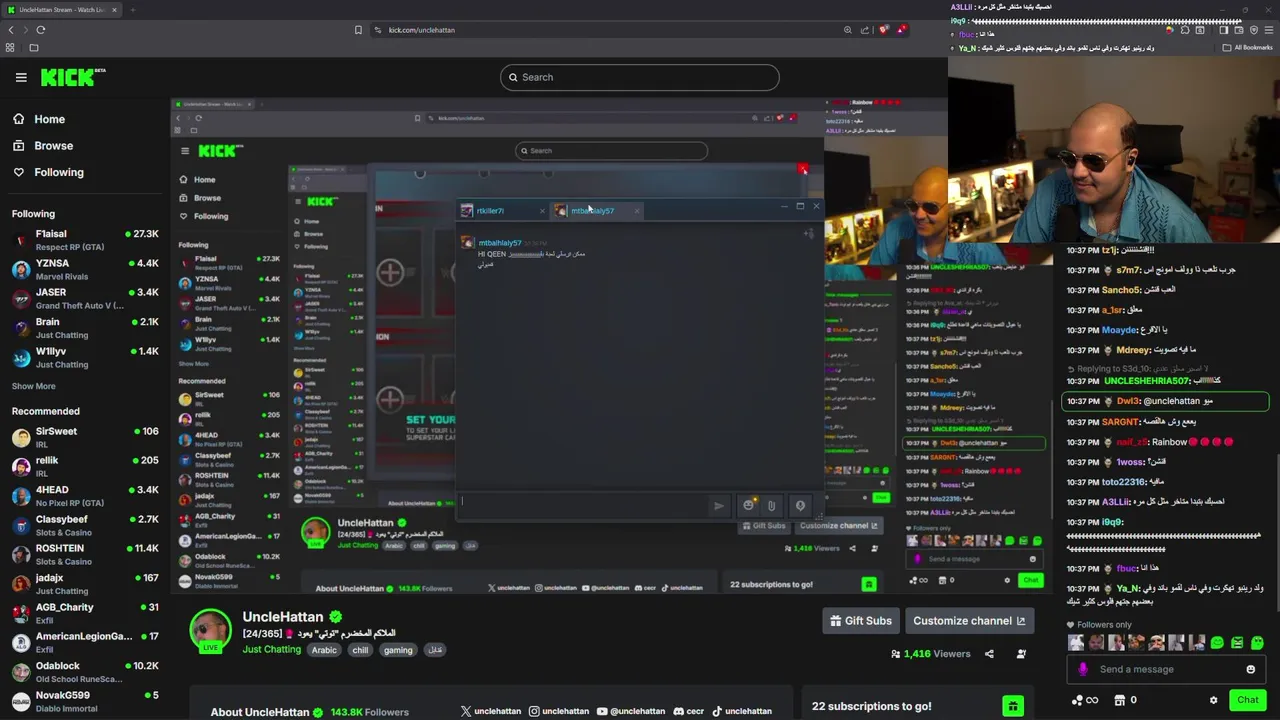Focus the Kick Search field
The width and height of the screenshot is (1280, 720).
pos(640,77)
